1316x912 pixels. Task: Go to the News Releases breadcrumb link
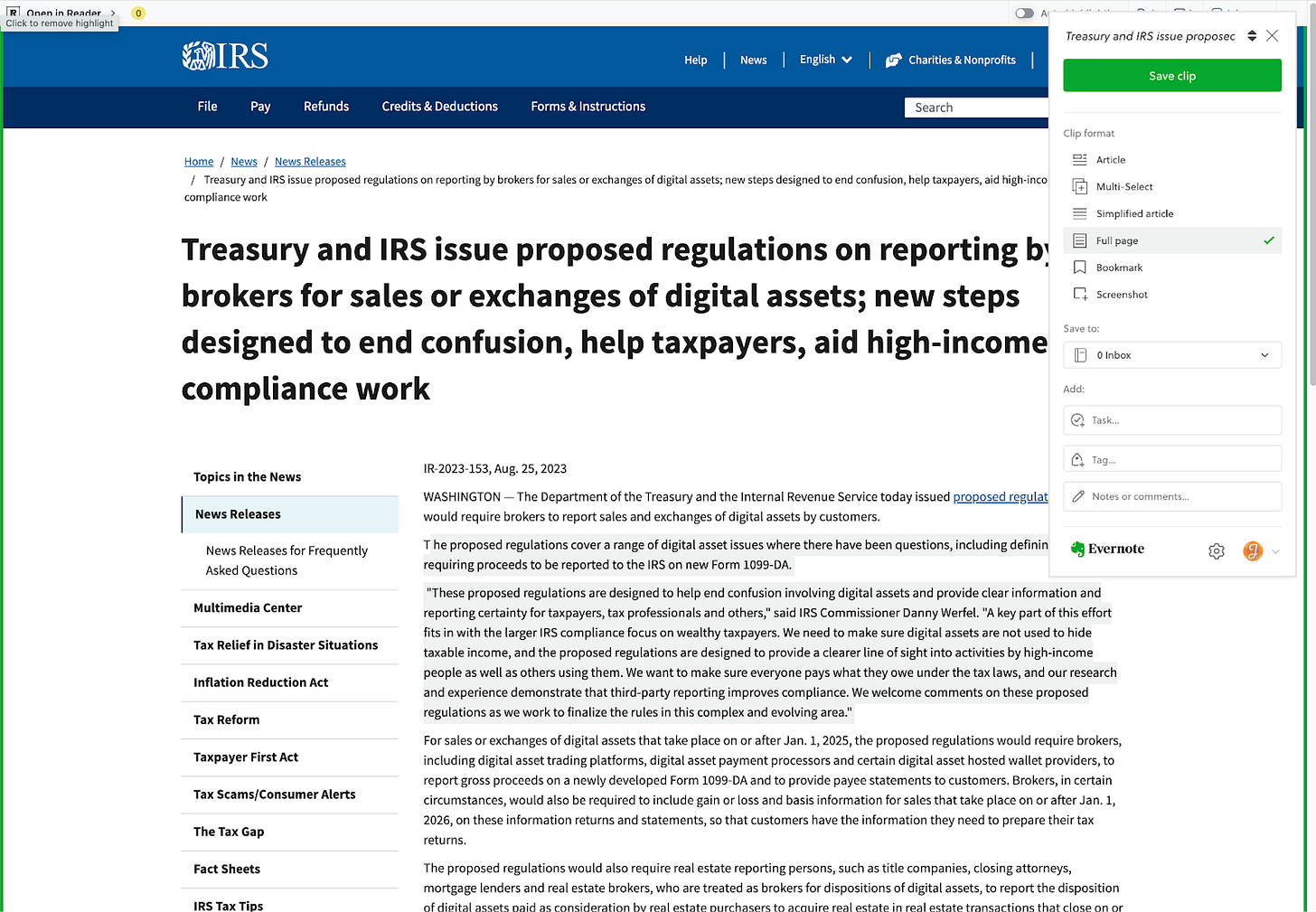click(x=310, y=162)
